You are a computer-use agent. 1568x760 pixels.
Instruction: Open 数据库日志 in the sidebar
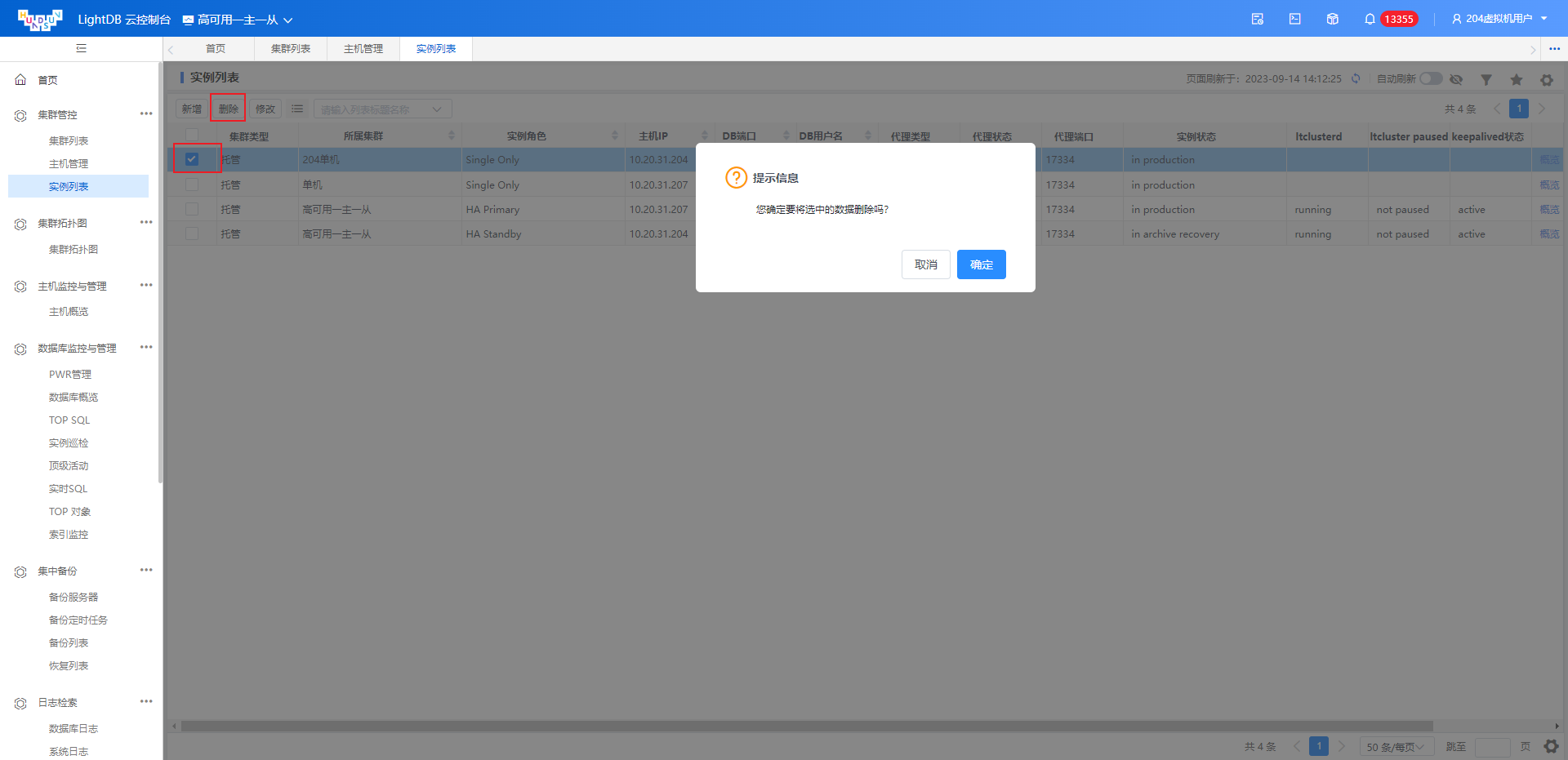point(73,729)
